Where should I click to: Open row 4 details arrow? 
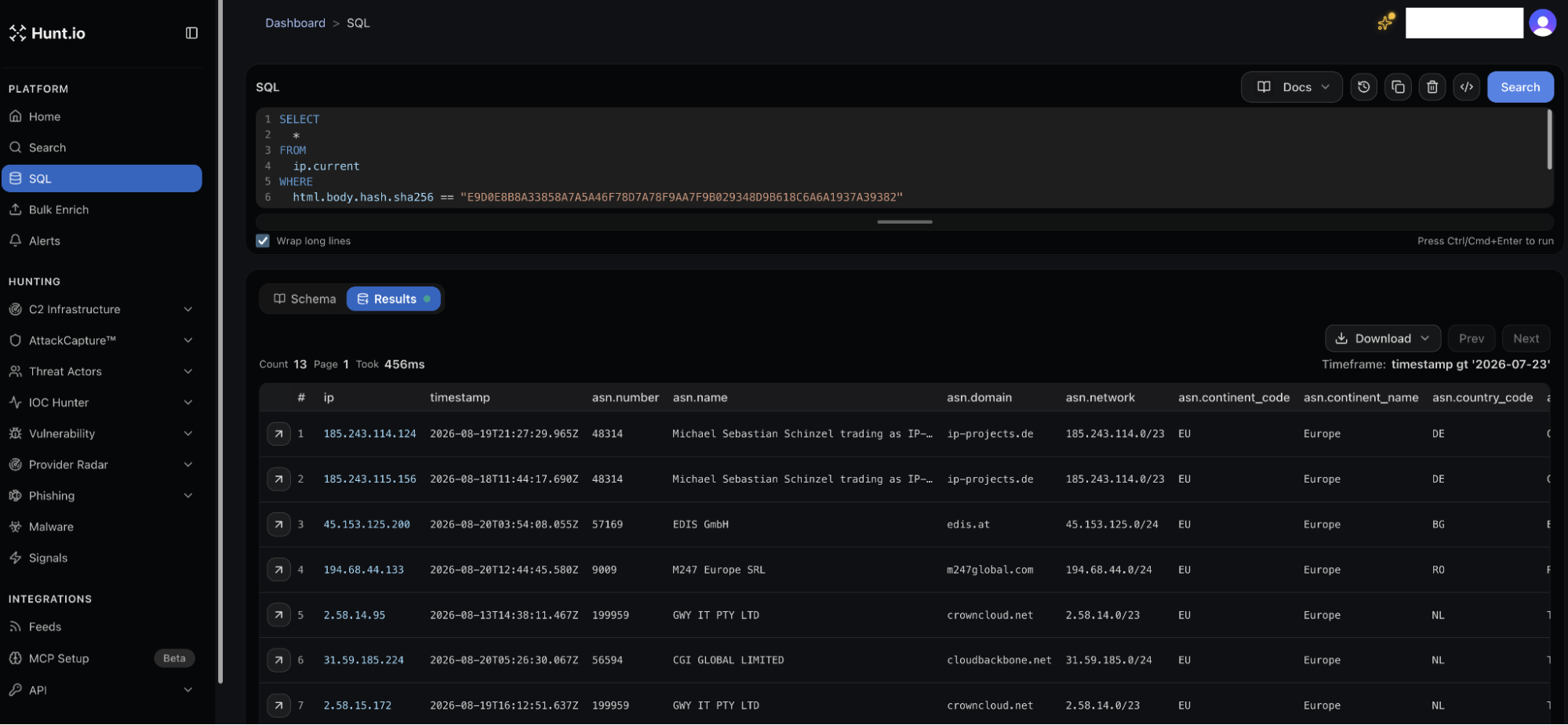click(x=278, y=570)
